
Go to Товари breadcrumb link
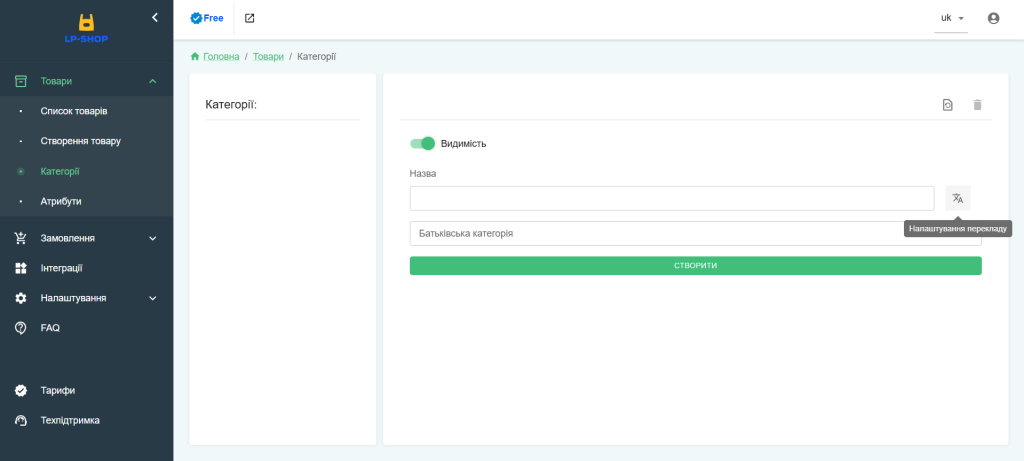(x=268, y=57)
